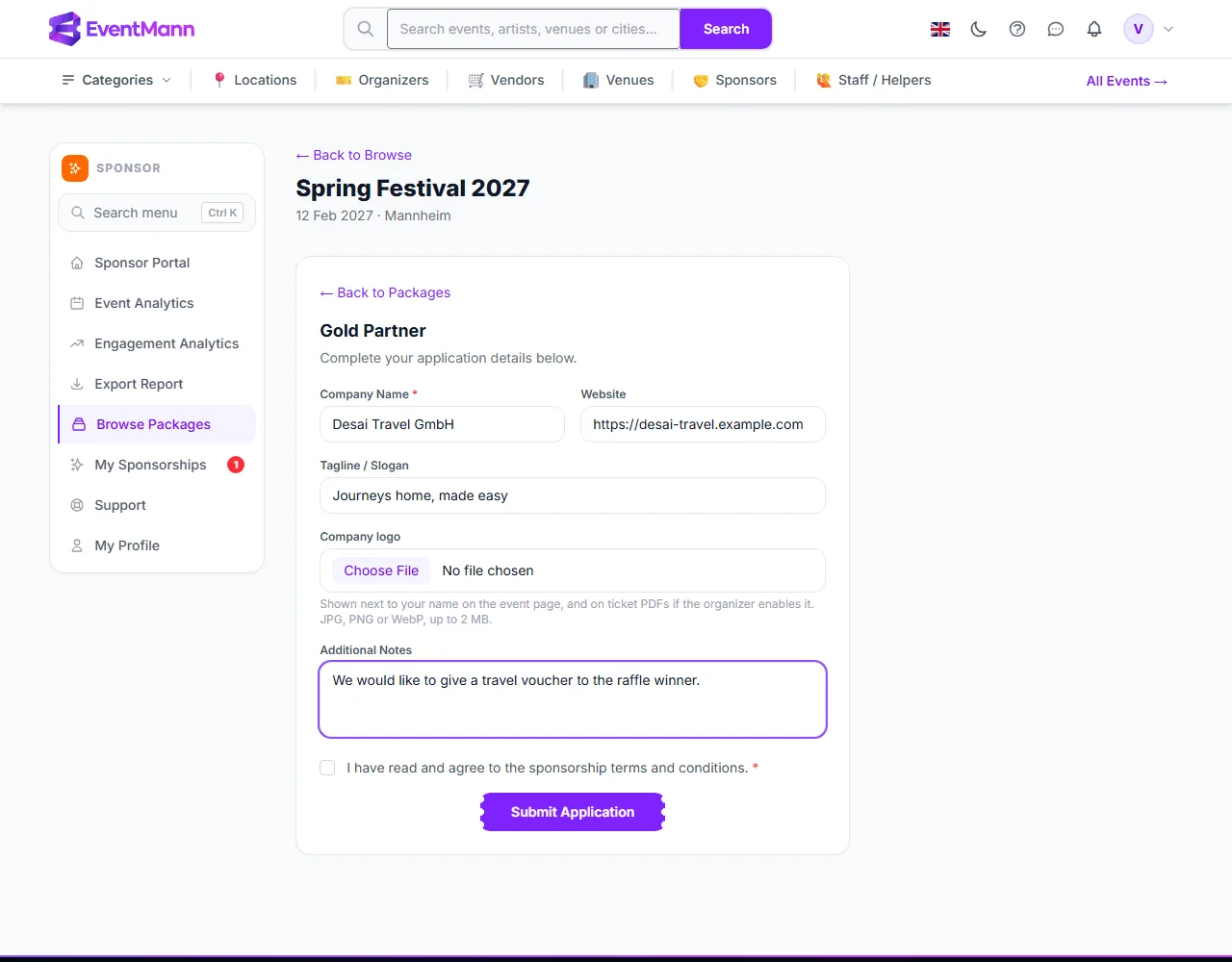
Task: Expand the Categories dropdown
Action: tap(116, 80)
